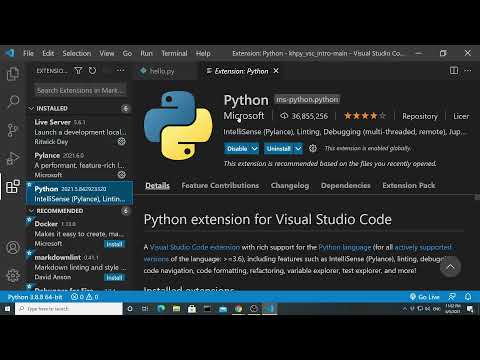Open Google Chrome from the taskbar
The width and height of the screenshot is (480, 360).
(x=238, y=309)
